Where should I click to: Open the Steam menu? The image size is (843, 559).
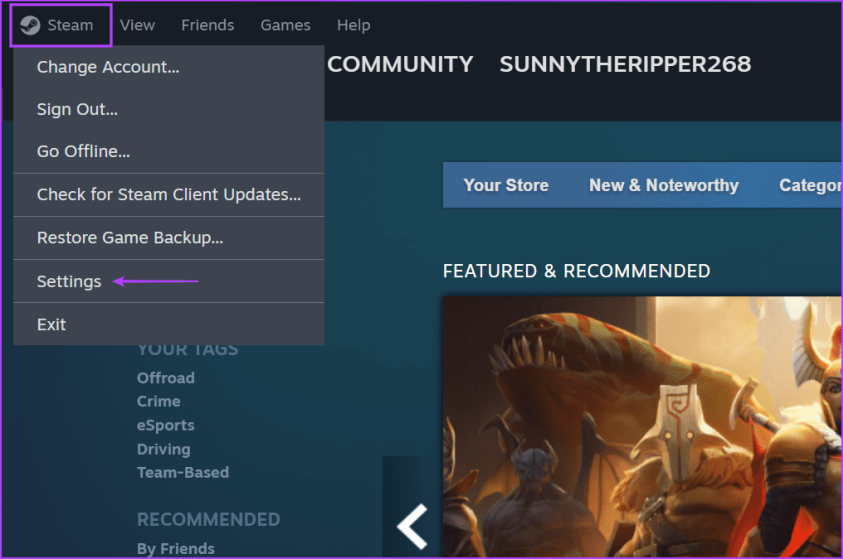tap(61, 25)
